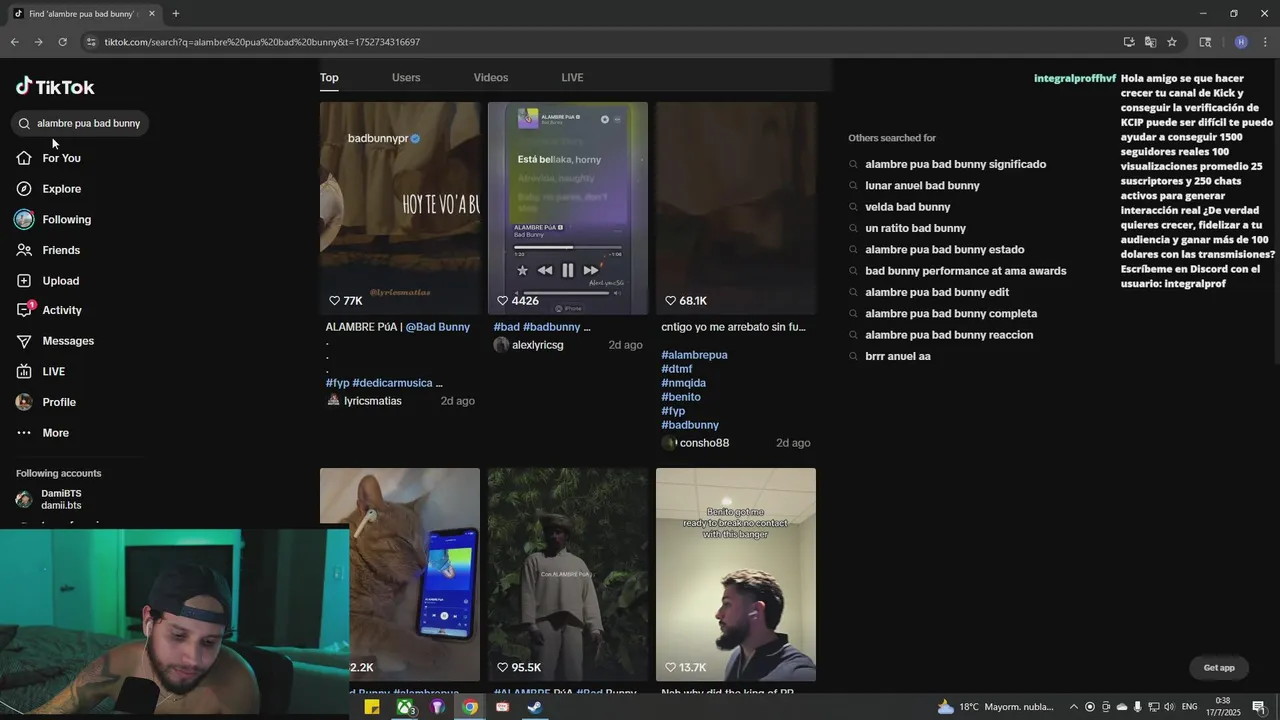Switch to the Users tab
This screenshot has height=720, width=1280.
406,78
